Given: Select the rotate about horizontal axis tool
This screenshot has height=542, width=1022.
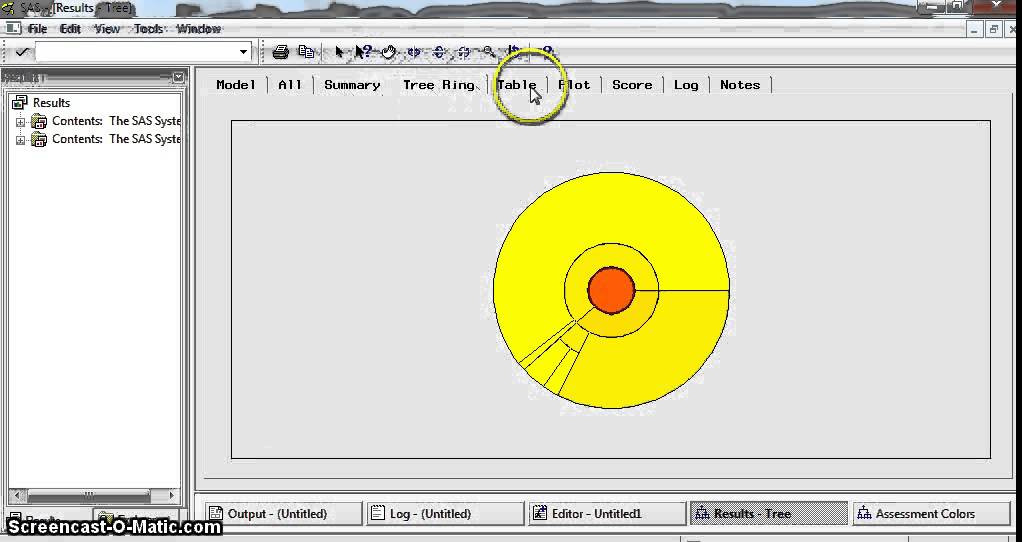Looking at the screenshot, I should (439, 52).
